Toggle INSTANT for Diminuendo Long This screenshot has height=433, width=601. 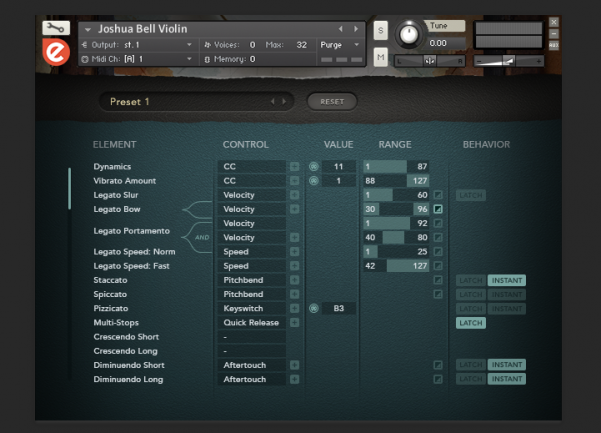tap(507, 379)
